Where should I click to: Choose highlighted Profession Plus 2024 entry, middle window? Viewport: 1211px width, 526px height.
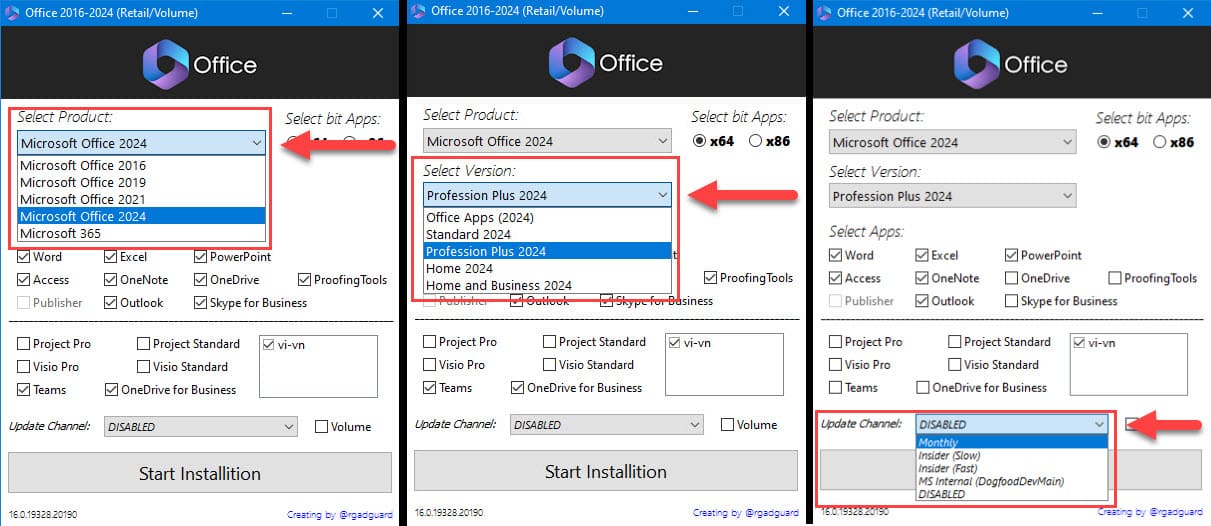pyautogui.click(x=548, y=251)
